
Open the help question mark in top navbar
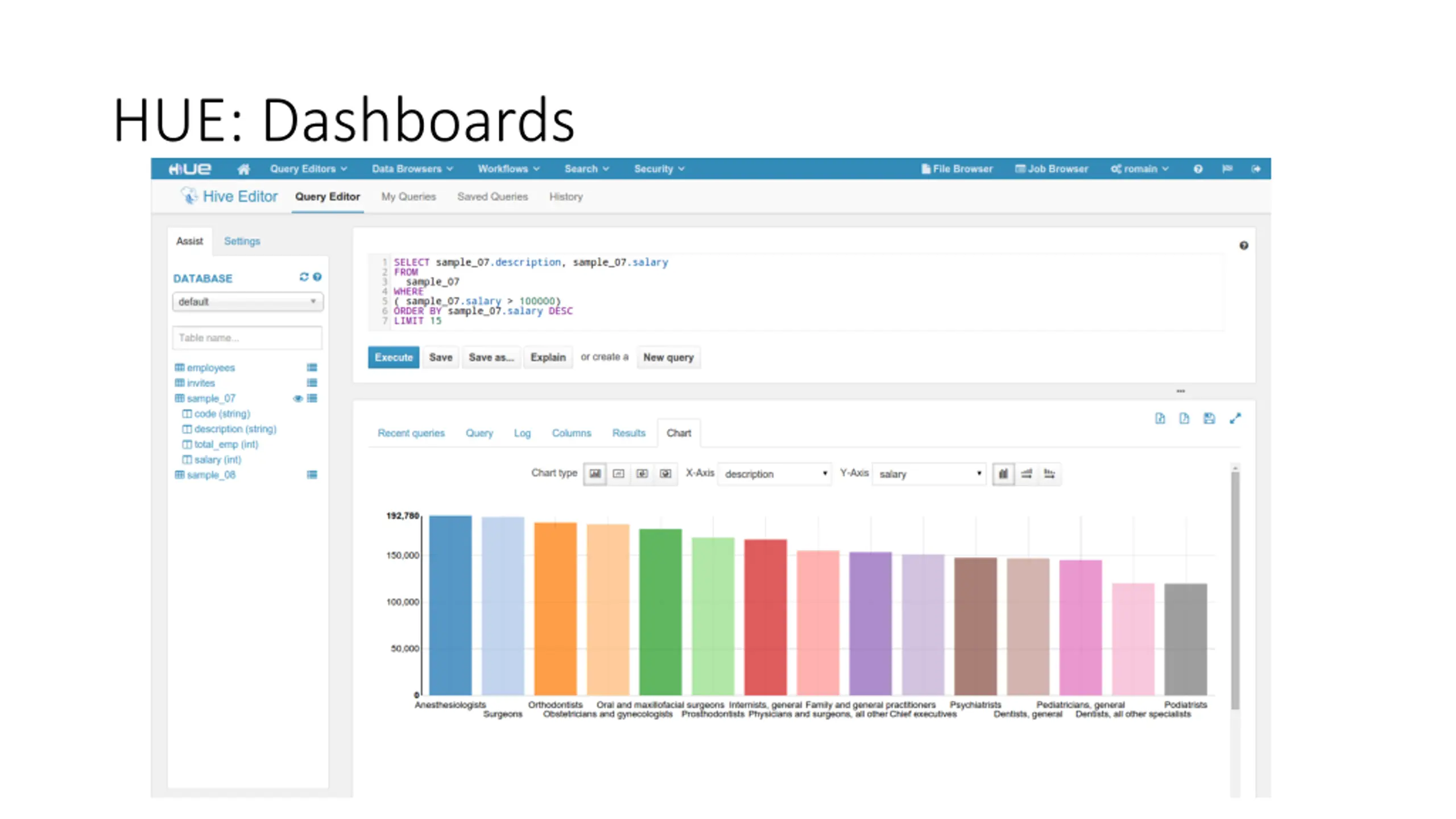[x=1198, y=169]
